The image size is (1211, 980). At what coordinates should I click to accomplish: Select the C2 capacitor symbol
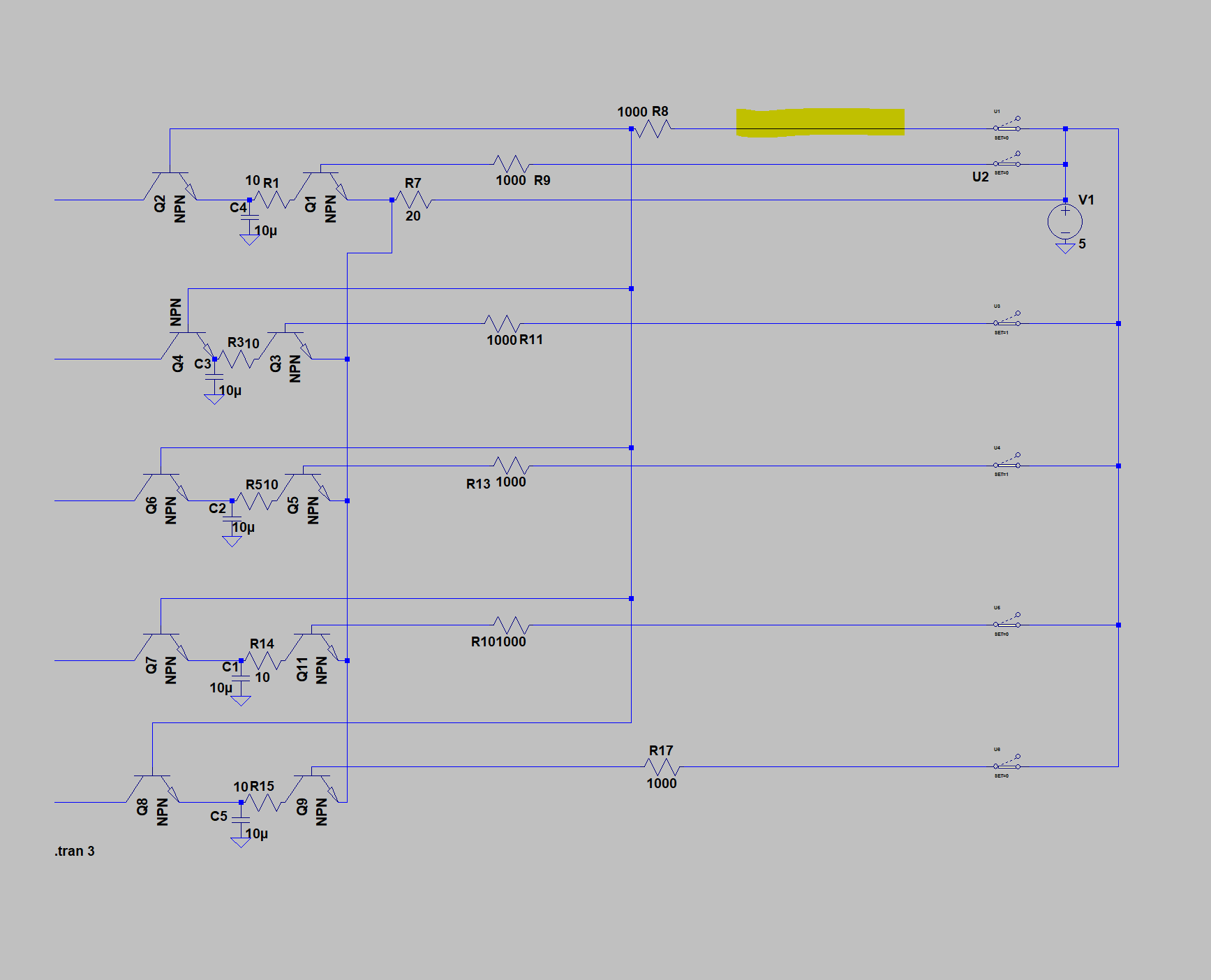[x=232, y=519]
